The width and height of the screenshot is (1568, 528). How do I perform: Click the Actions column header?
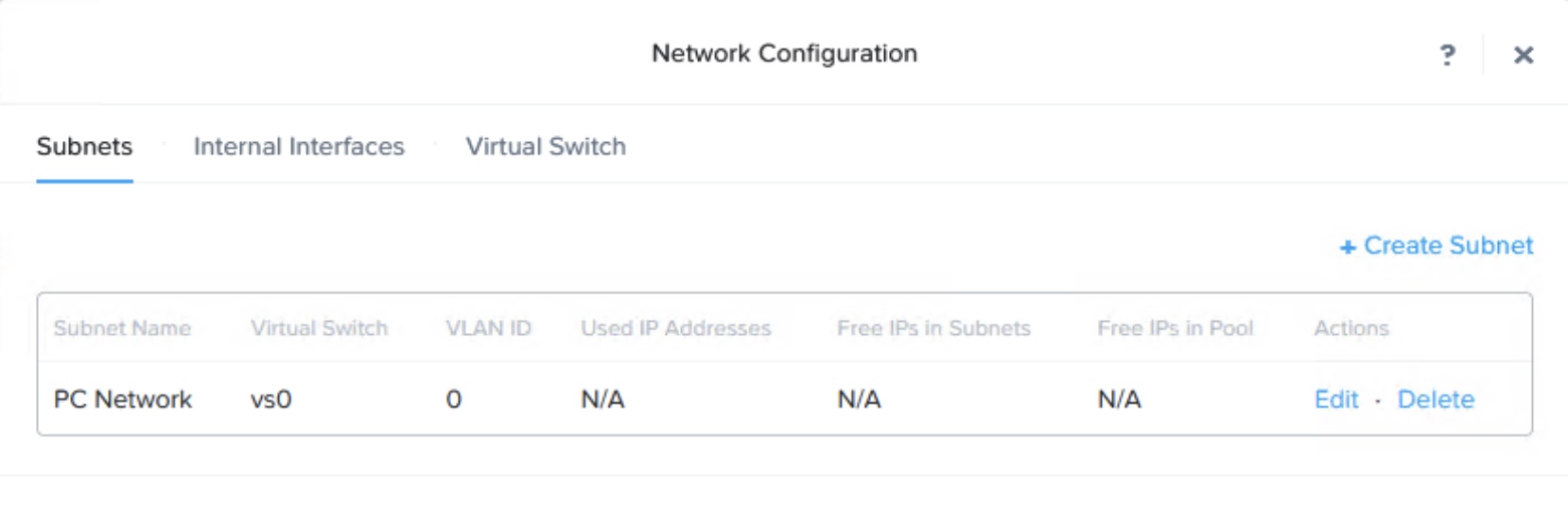1351,328
